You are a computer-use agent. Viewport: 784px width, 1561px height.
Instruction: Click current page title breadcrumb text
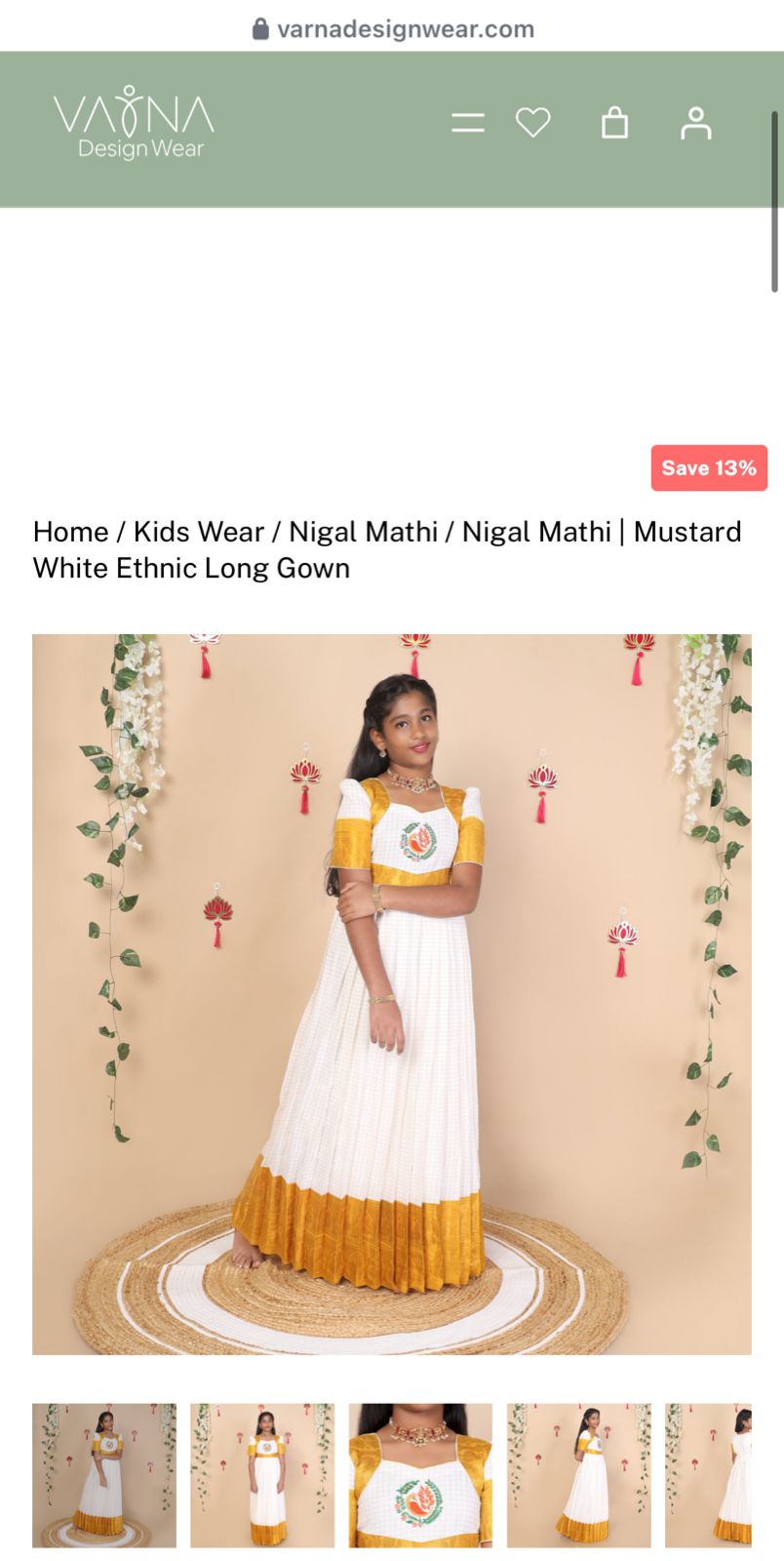[x=387, y=549]
